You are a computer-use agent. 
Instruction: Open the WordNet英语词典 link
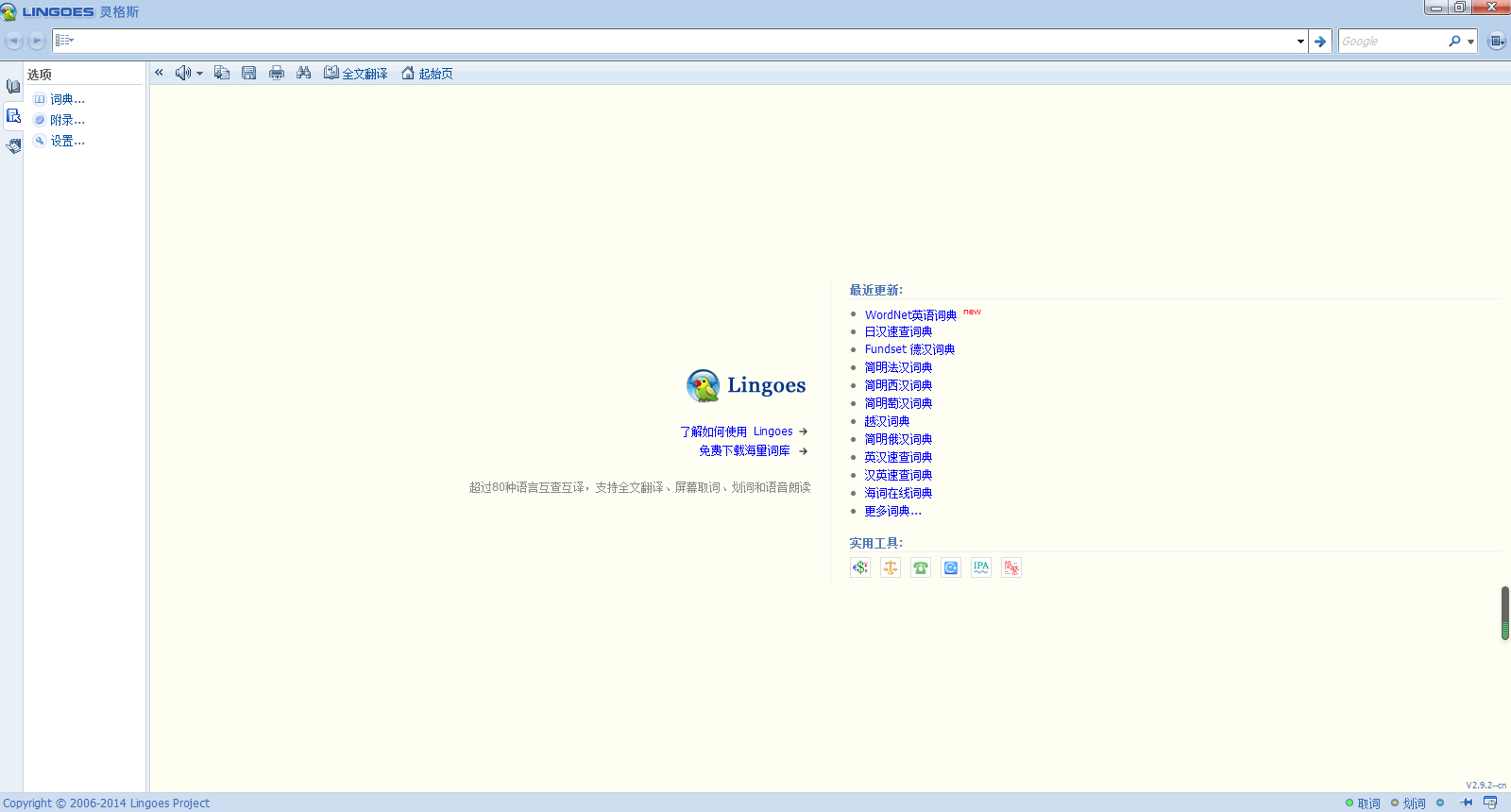pos(910,314)
